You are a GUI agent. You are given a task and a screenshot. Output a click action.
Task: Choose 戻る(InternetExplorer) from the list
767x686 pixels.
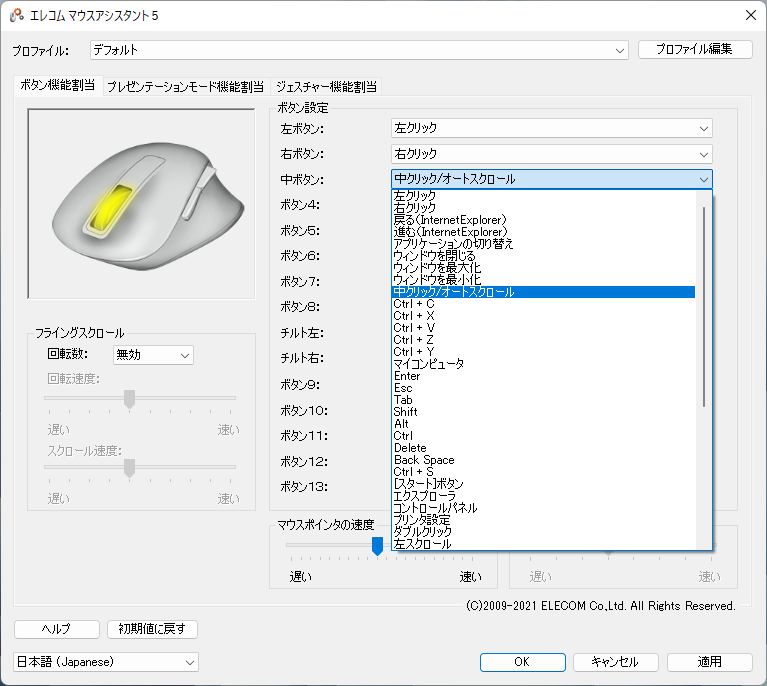click(543, 220)
